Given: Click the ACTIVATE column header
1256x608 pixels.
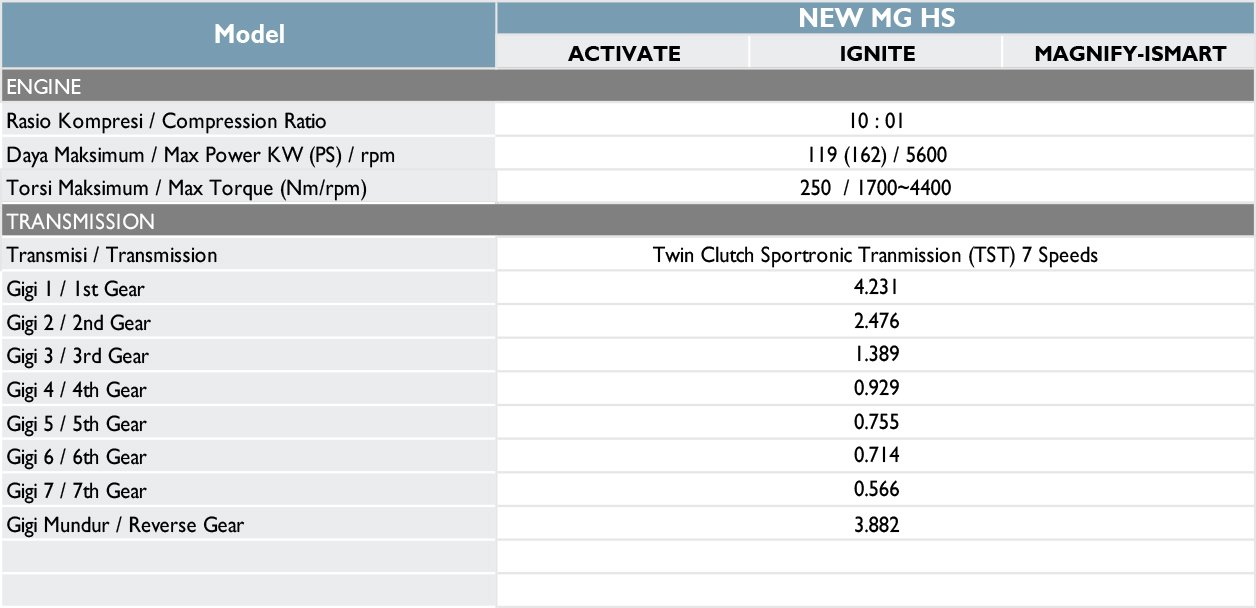Looking at the screenshot, I should (x=624, y=54).
